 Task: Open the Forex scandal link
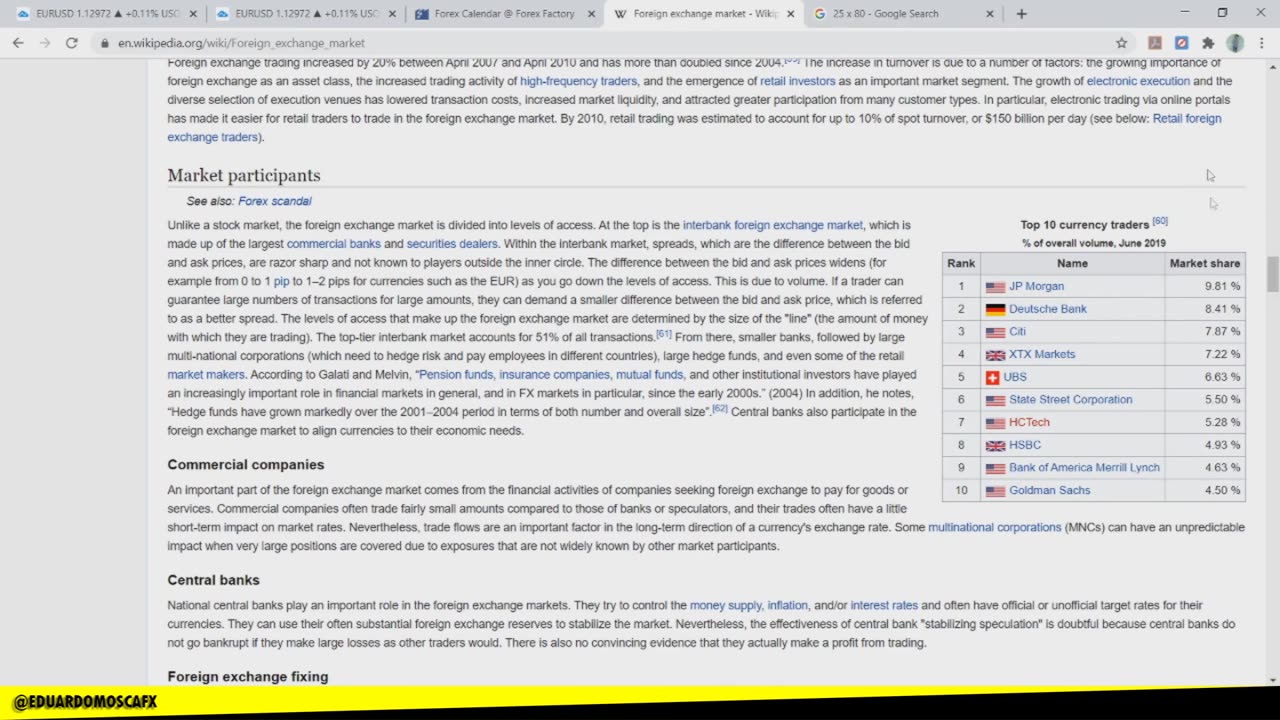click(275, 201)
